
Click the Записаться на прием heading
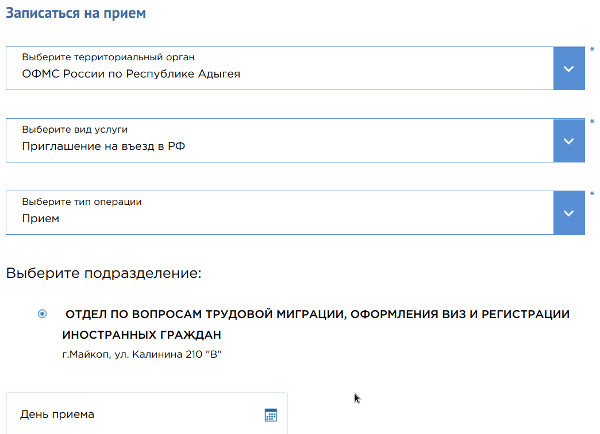point(76,13)
